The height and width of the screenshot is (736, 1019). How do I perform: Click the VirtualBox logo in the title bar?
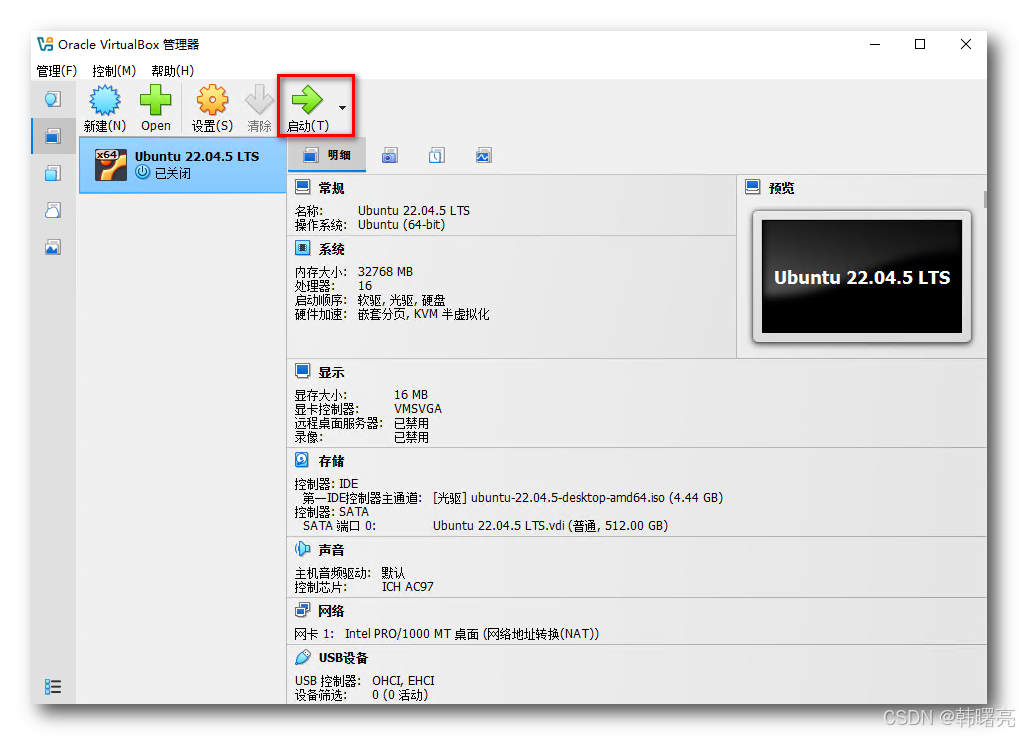click(x=45, y=44)
